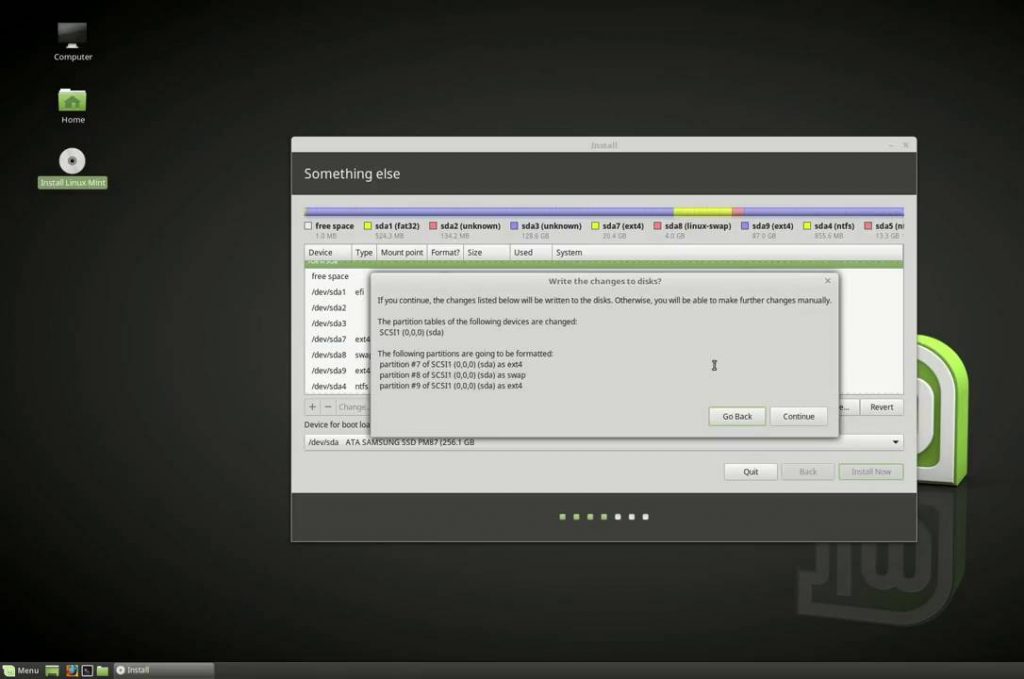Click 'partition #7 of SCSI1' line
Viewport: 1024px width, 679px height.
[451, 364]
